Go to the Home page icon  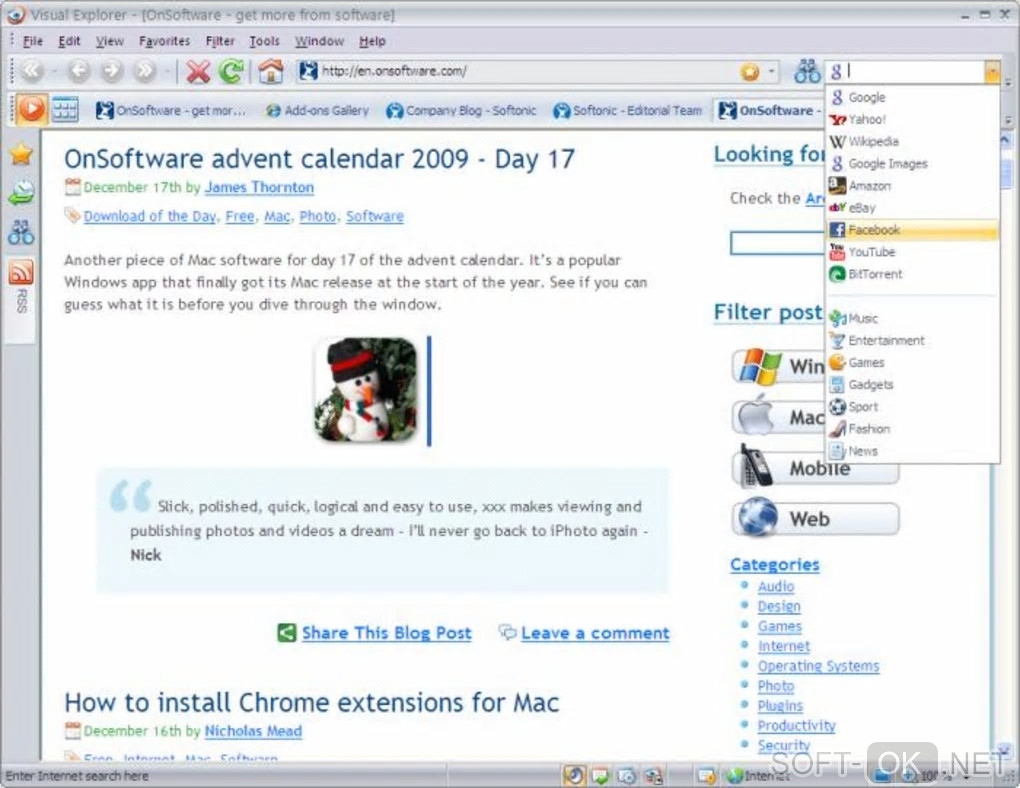(271, 71)
